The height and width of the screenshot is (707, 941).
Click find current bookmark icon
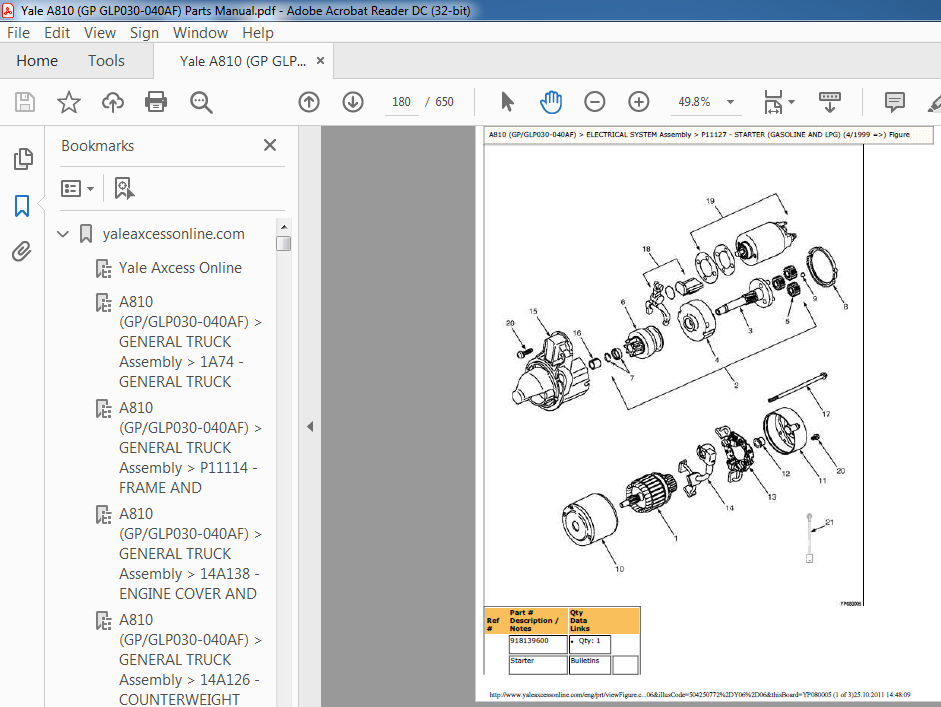[x=124, y=188]
